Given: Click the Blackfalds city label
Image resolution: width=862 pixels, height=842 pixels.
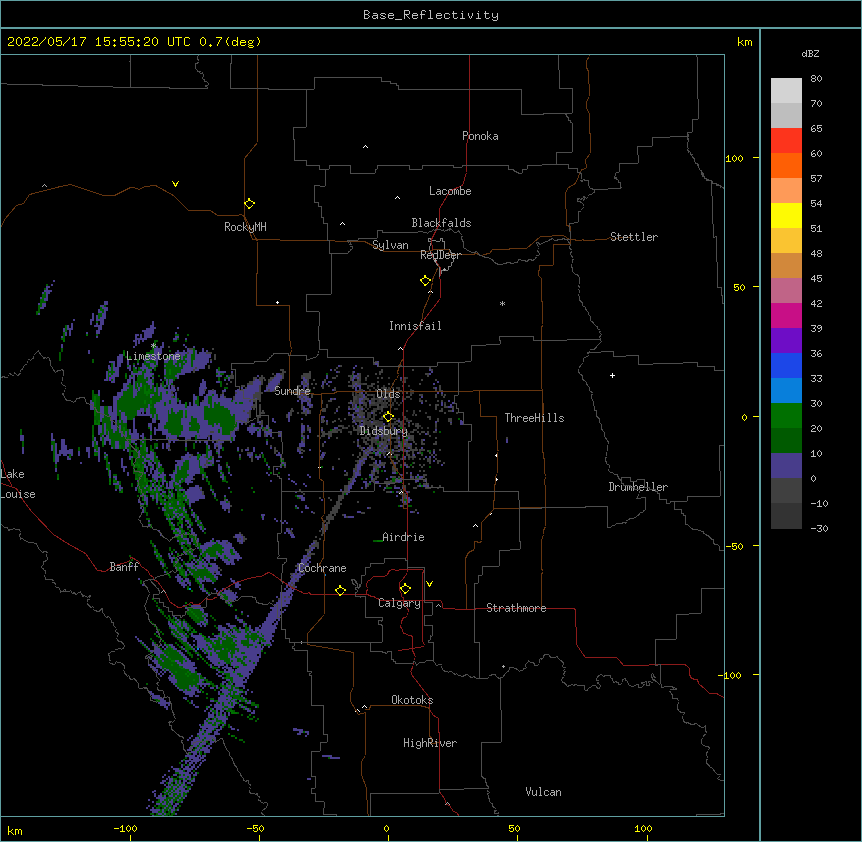Looking at the screenshot, I should [441, 223].
